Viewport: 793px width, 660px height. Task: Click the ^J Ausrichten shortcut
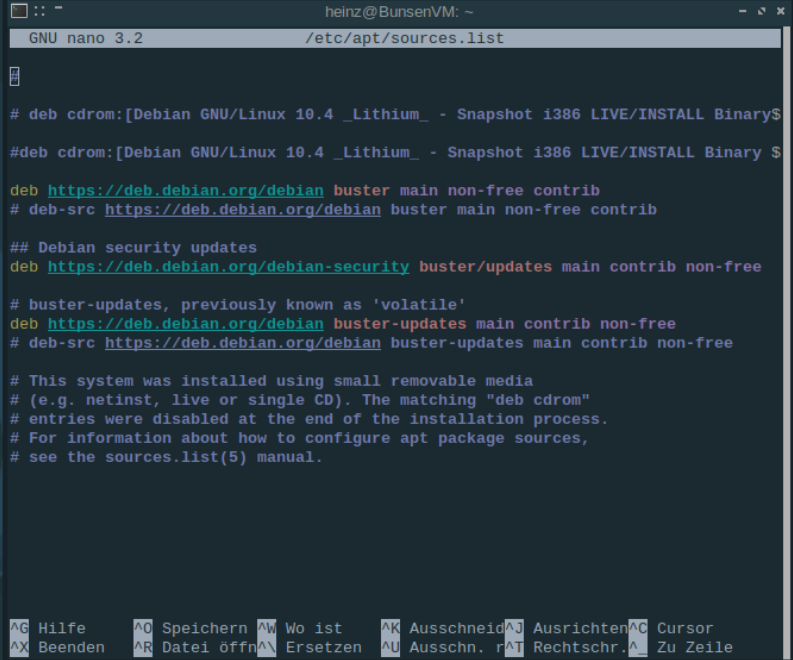(x=566, y=629)
